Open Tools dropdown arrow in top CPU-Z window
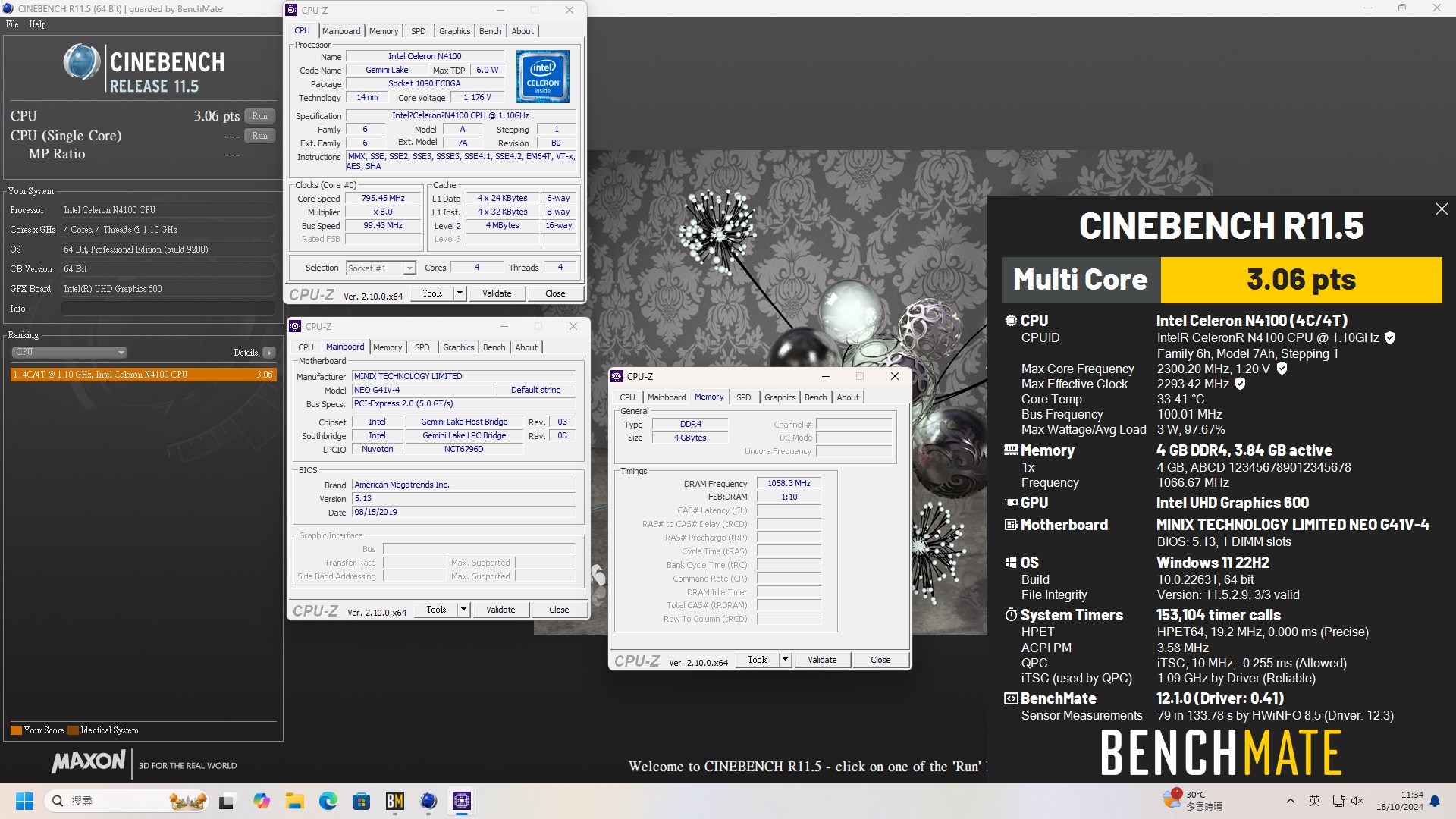The height and width of the screenshot is (819, 1456). 460,293
